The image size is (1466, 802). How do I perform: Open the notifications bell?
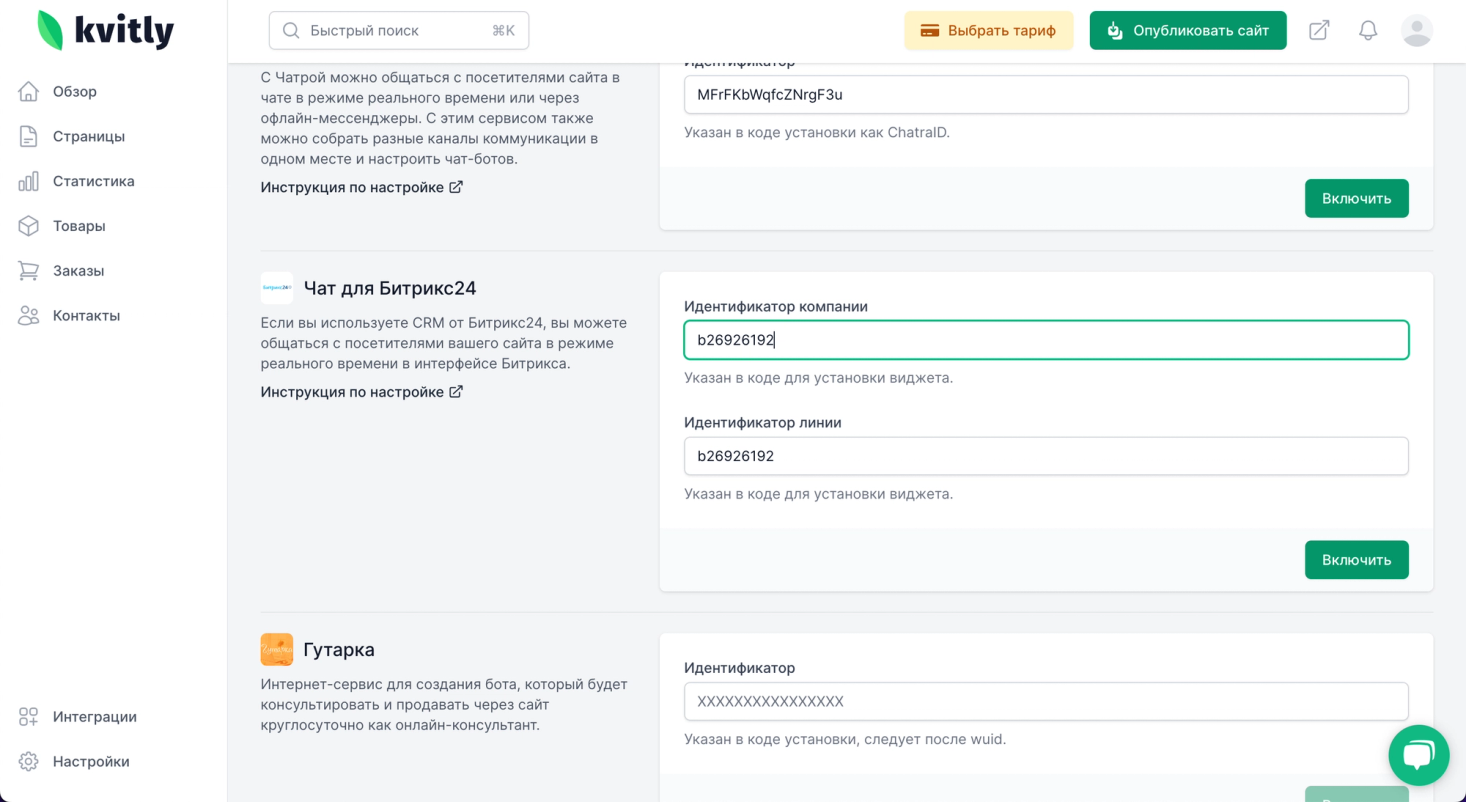[1368, 30]
